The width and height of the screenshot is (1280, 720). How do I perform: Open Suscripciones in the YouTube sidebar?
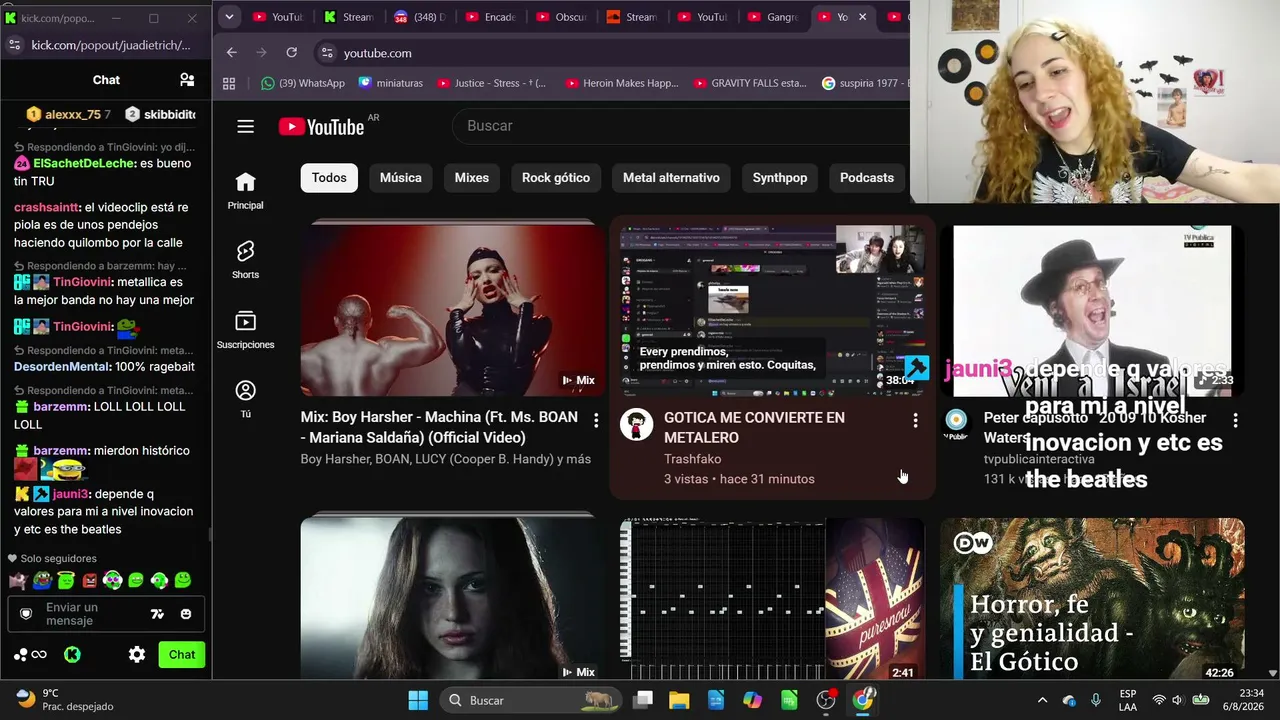[245, 330]
